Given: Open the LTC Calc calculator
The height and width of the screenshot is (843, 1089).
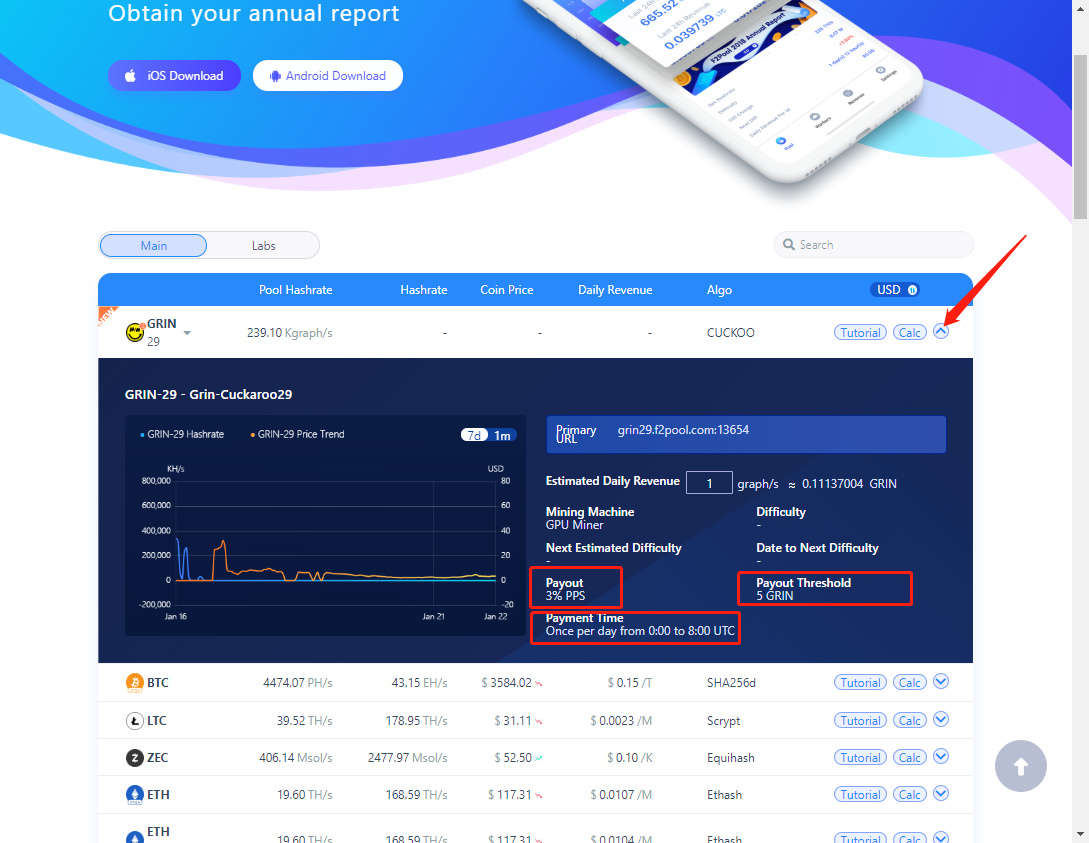Looking at the screenshot, I should 909,721.
